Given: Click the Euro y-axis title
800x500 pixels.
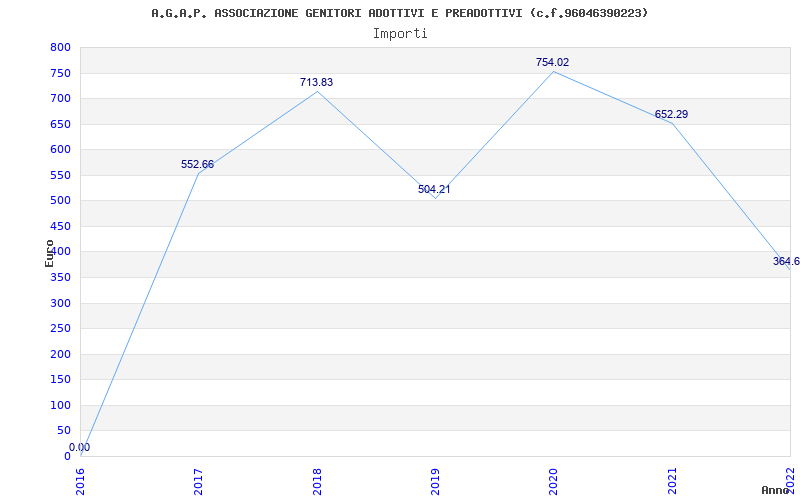Looking at the screenshot, I should (49, 253).
